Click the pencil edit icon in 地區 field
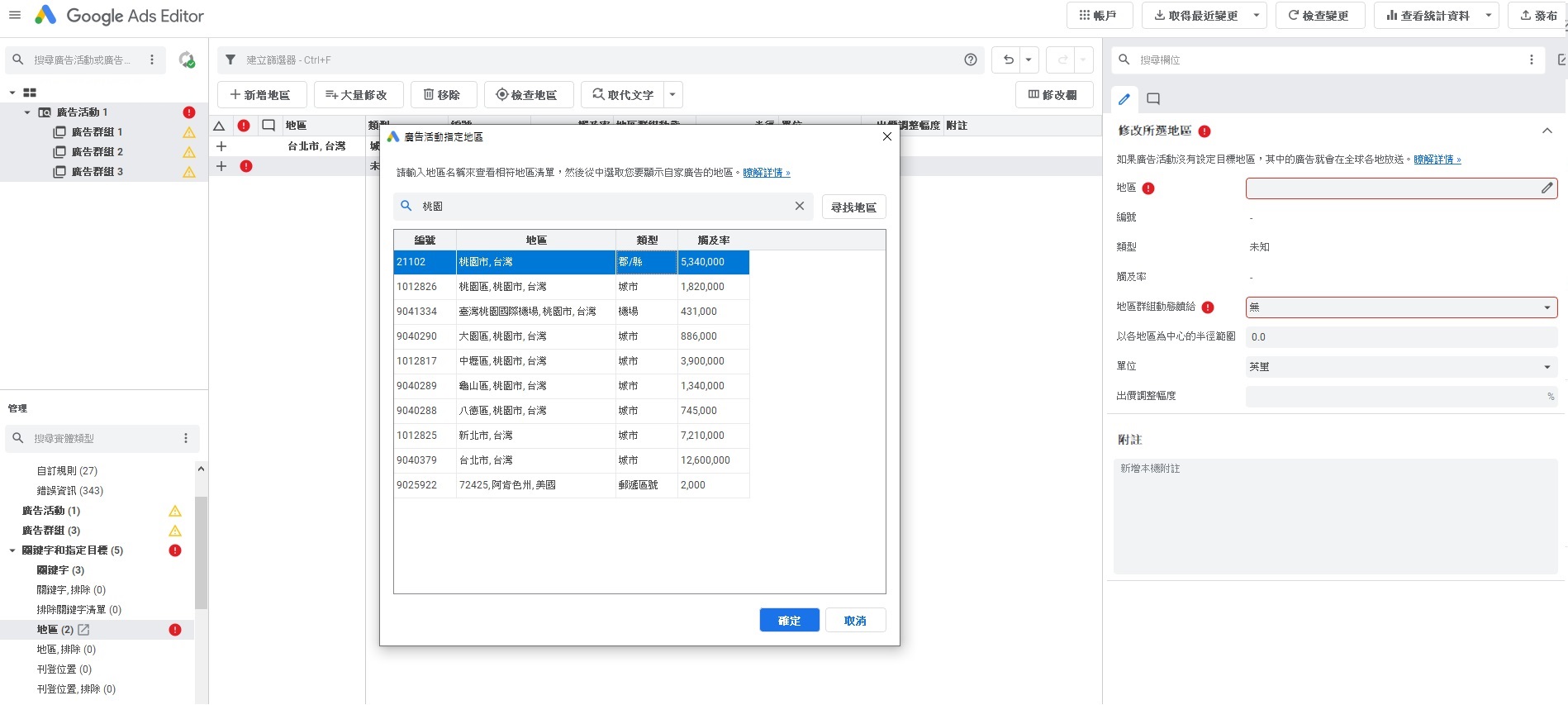This screenshot has height=705, width=1568. click(x=1547, y=188)
